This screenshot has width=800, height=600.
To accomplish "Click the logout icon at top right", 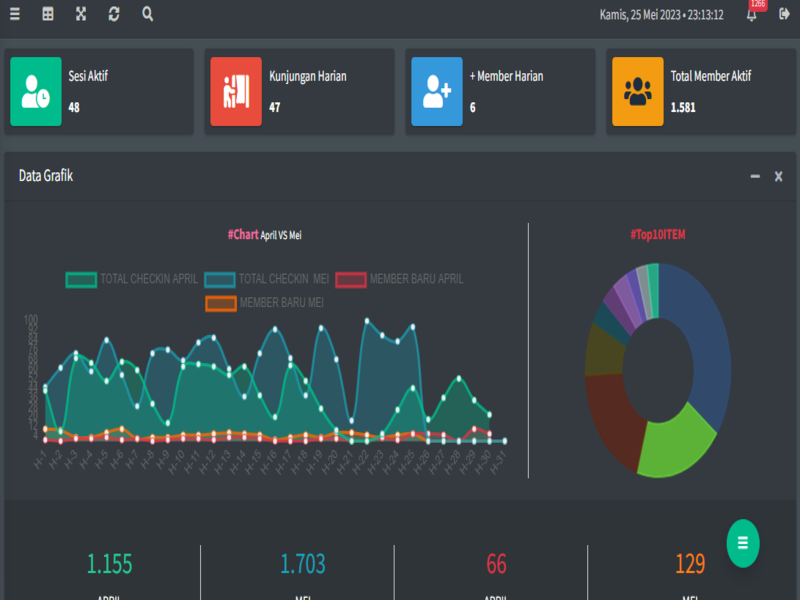I will point(784,14).
